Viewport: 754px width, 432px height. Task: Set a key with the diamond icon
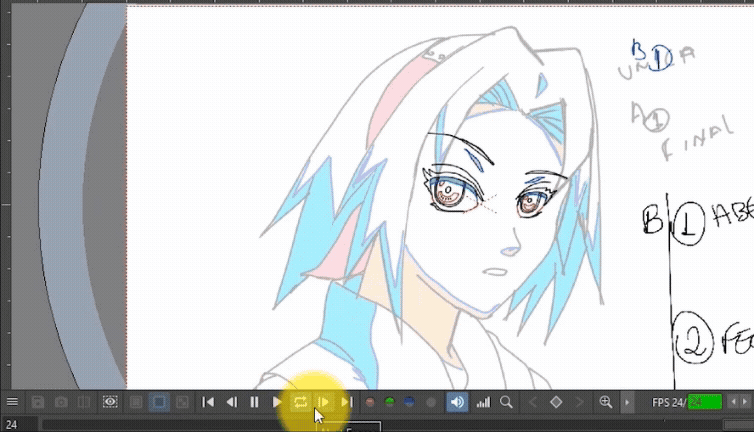tap(556, 402)
